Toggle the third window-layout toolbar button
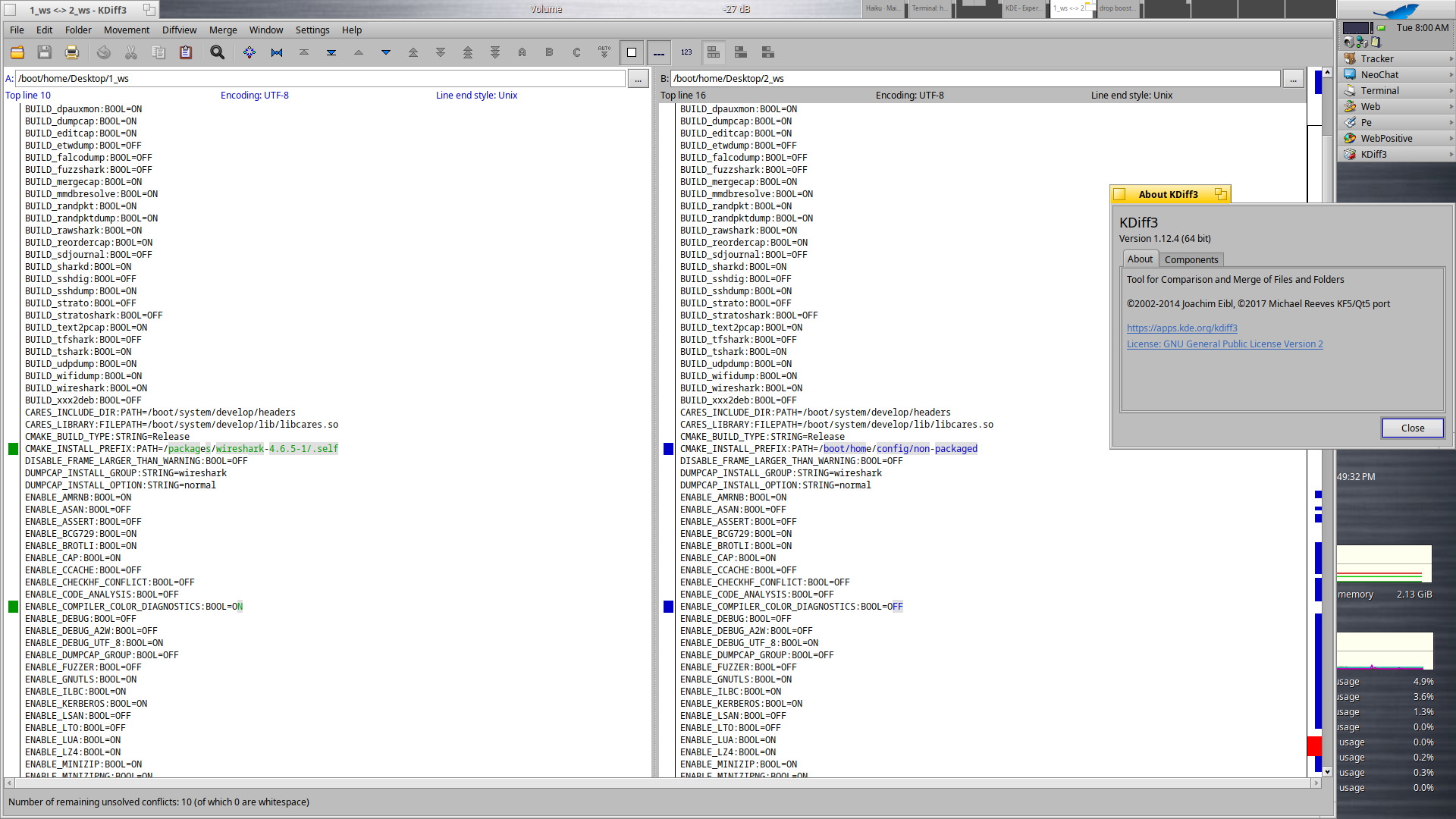Image resolution: width=1456 pixels, height=819 pixels. click(x=768, y=52)
